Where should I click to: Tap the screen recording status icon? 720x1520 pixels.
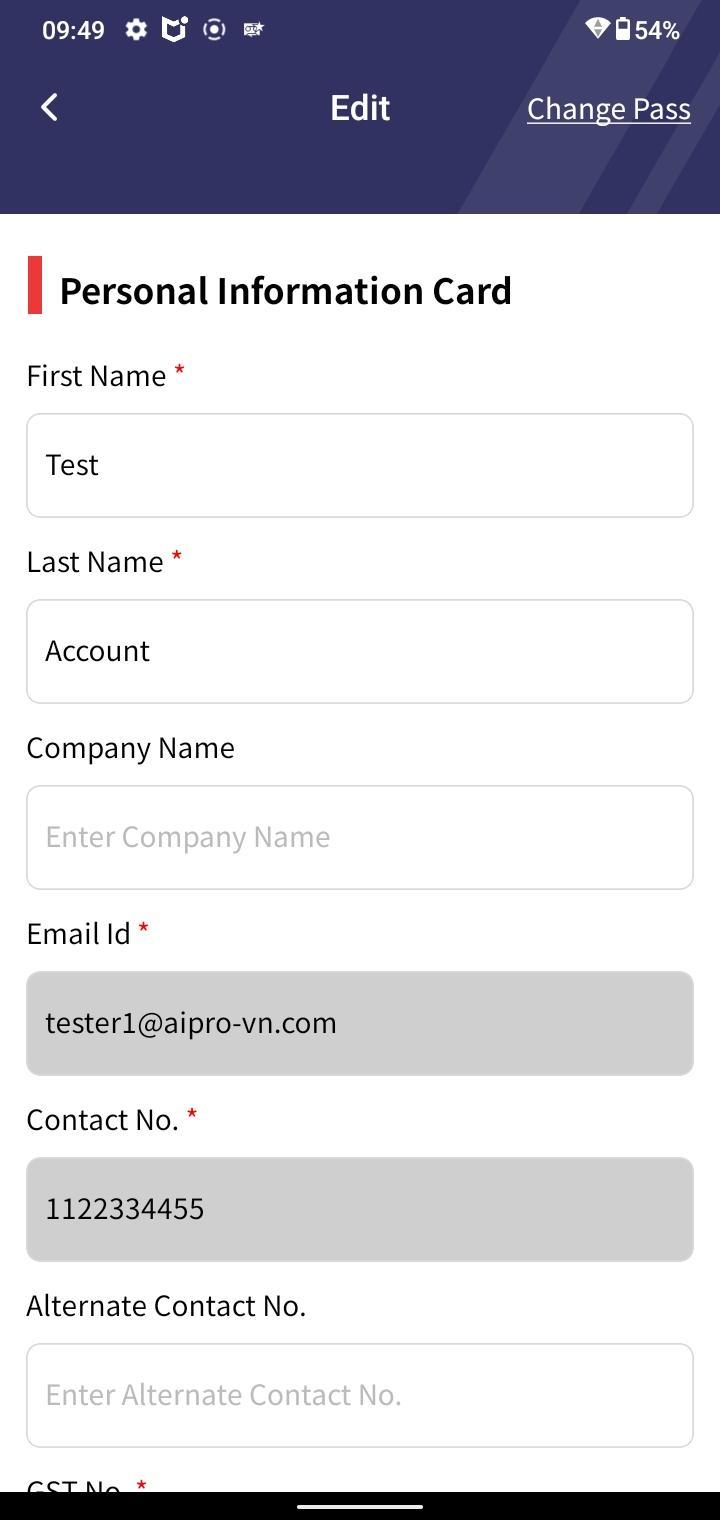tap(214, 30)
